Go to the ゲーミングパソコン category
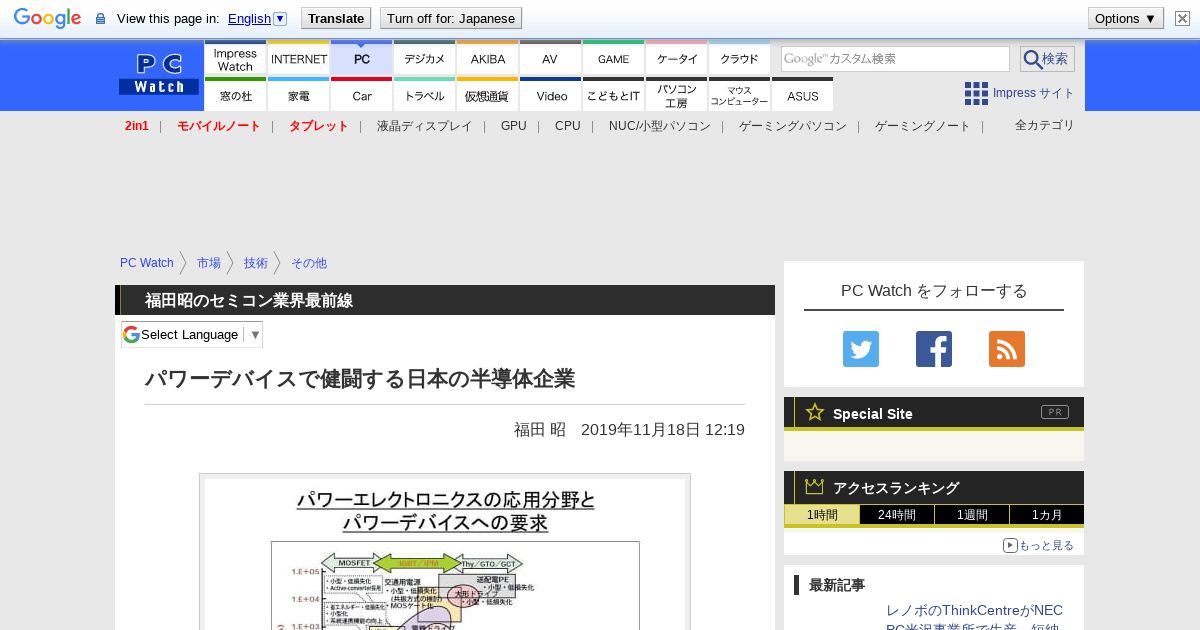 coord(793,126)
